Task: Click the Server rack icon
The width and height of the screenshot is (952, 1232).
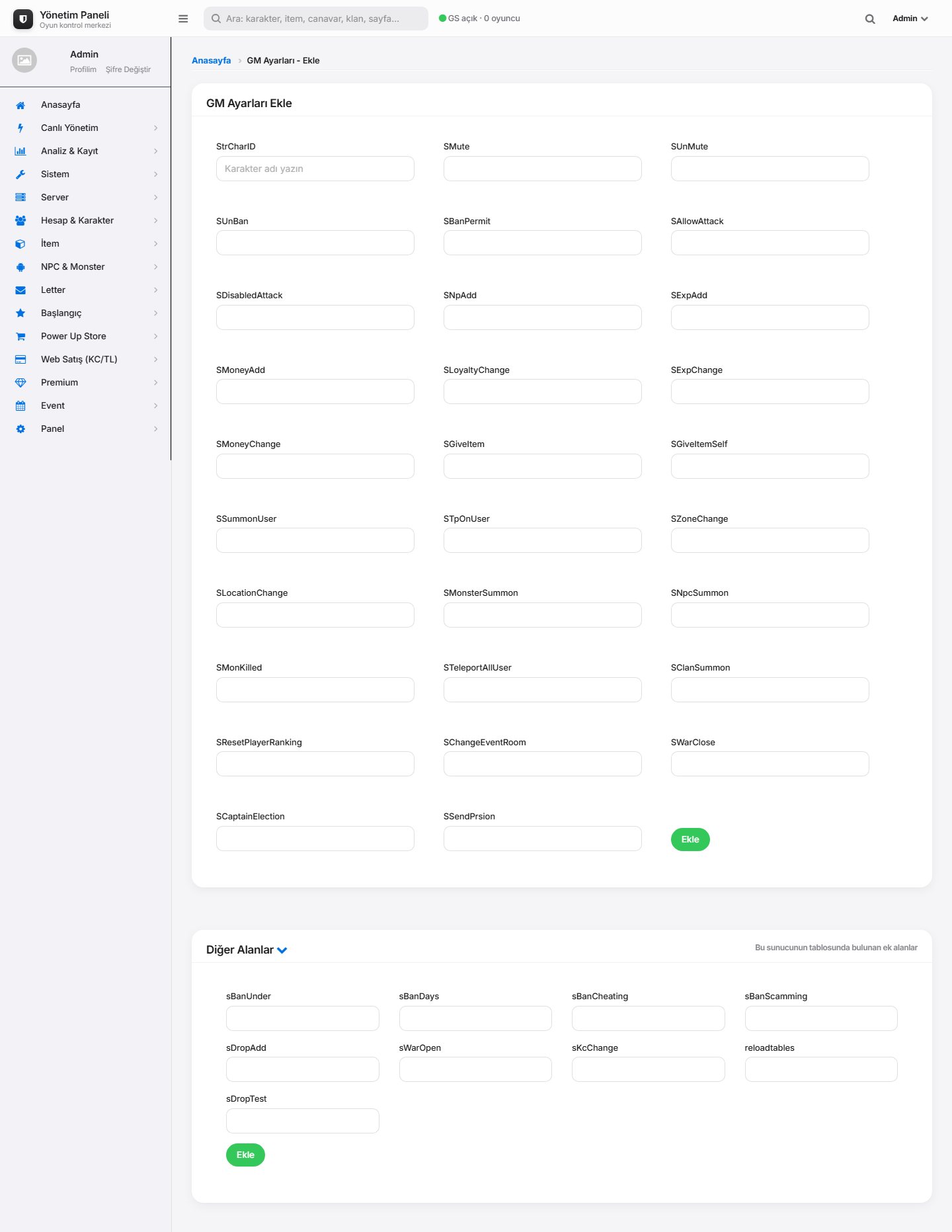Action: [x=20, y=198]
